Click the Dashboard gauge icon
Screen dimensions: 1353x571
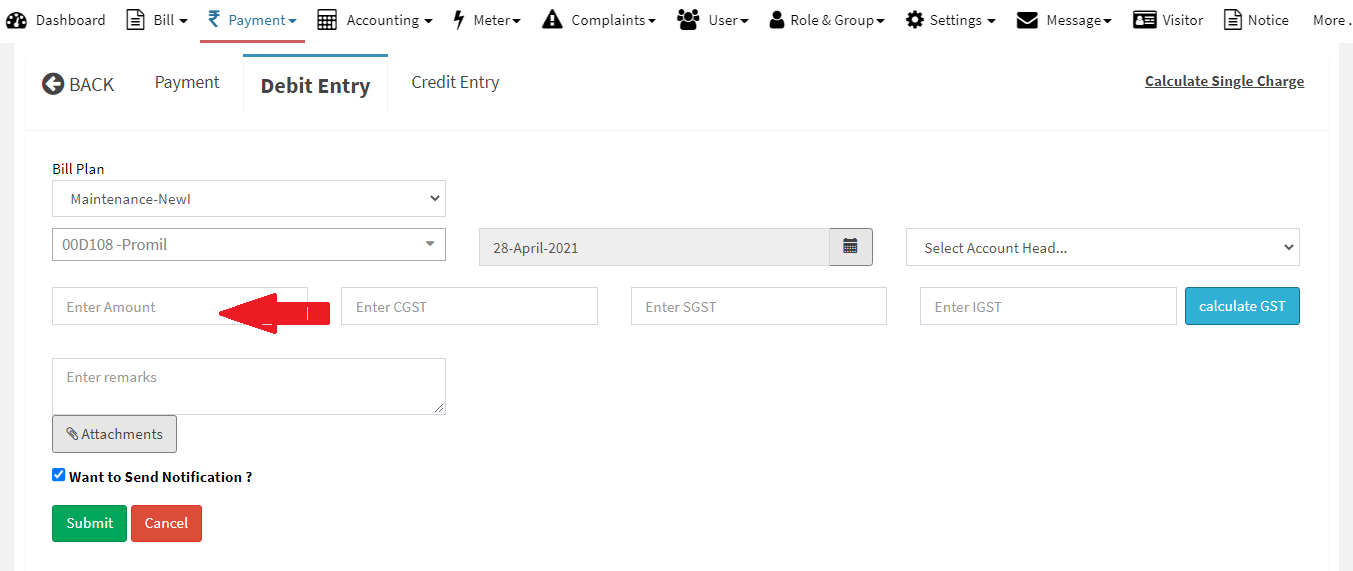tap(17, 20)
